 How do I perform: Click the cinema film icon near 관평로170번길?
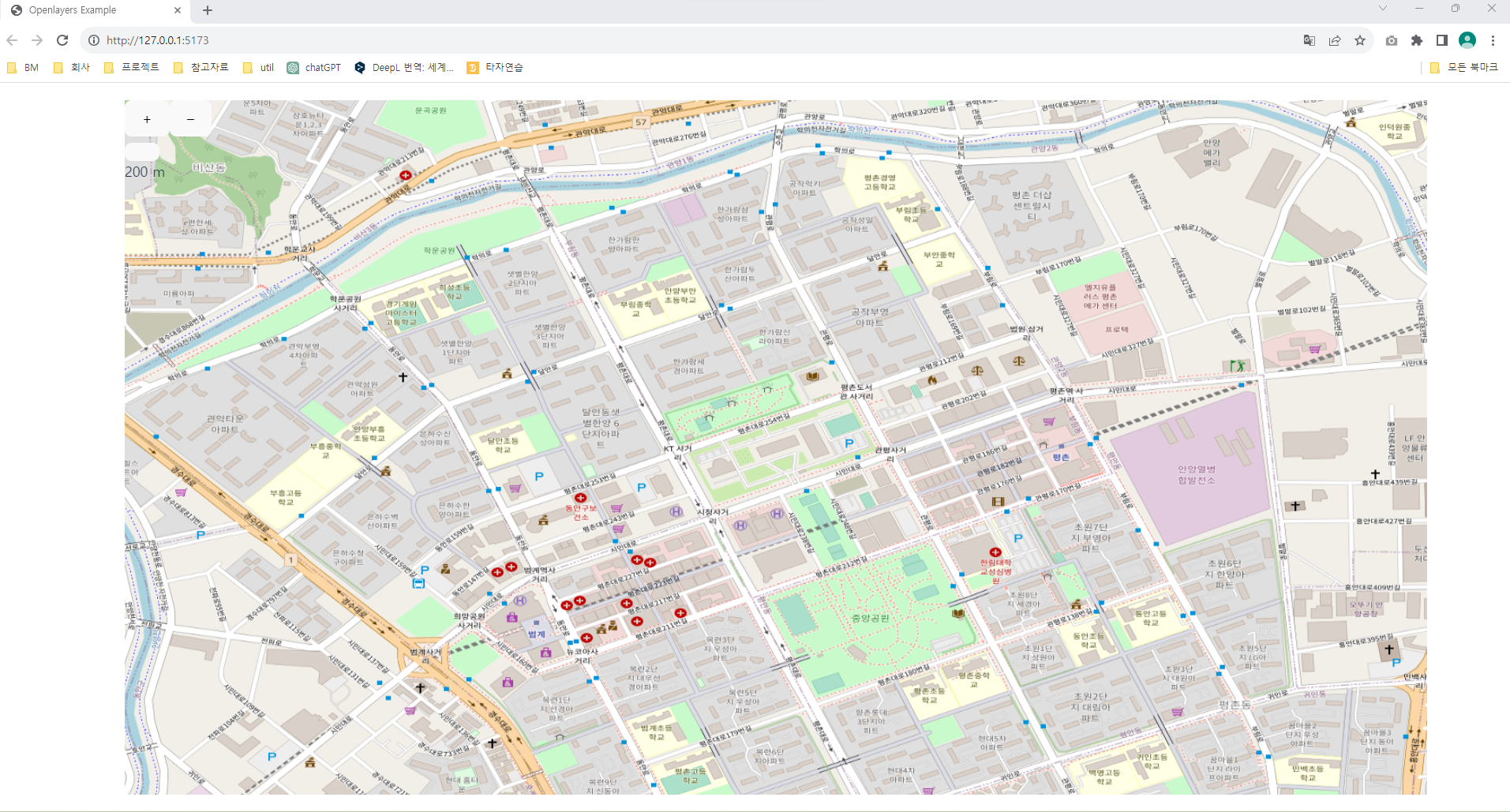[x=998, y=501]
